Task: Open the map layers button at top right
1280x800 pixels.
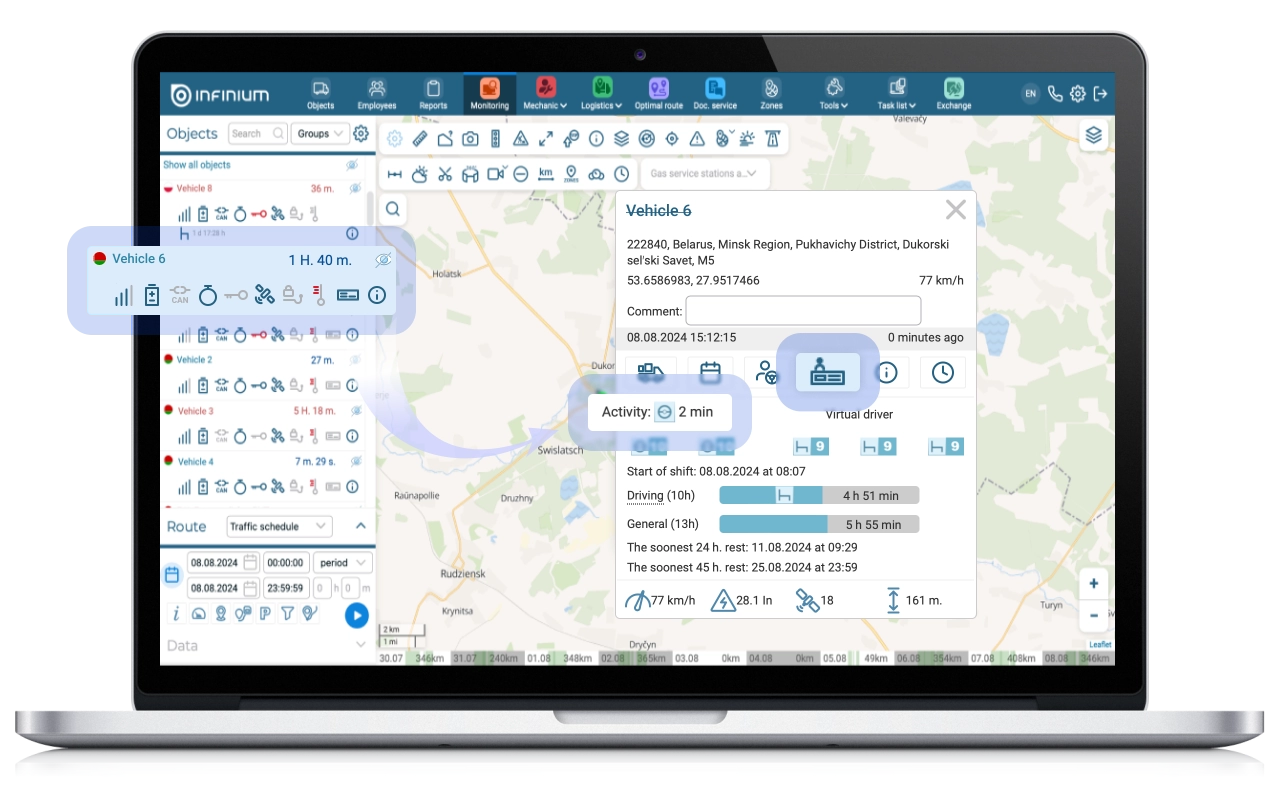Action: [x=1094, y=135]
